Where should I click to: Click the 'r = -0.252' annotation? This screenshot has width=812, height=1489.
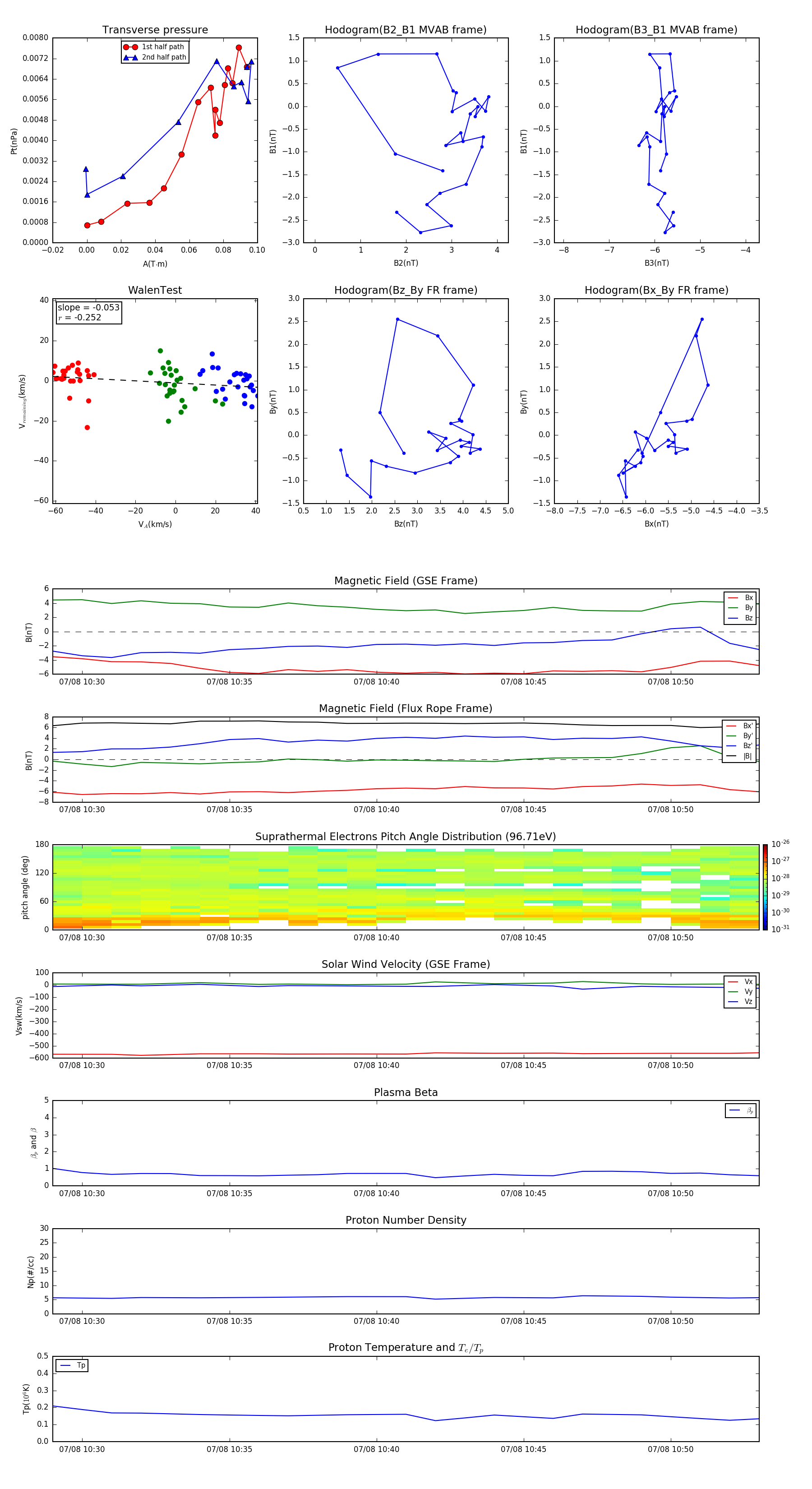click(x=79, y=317)
